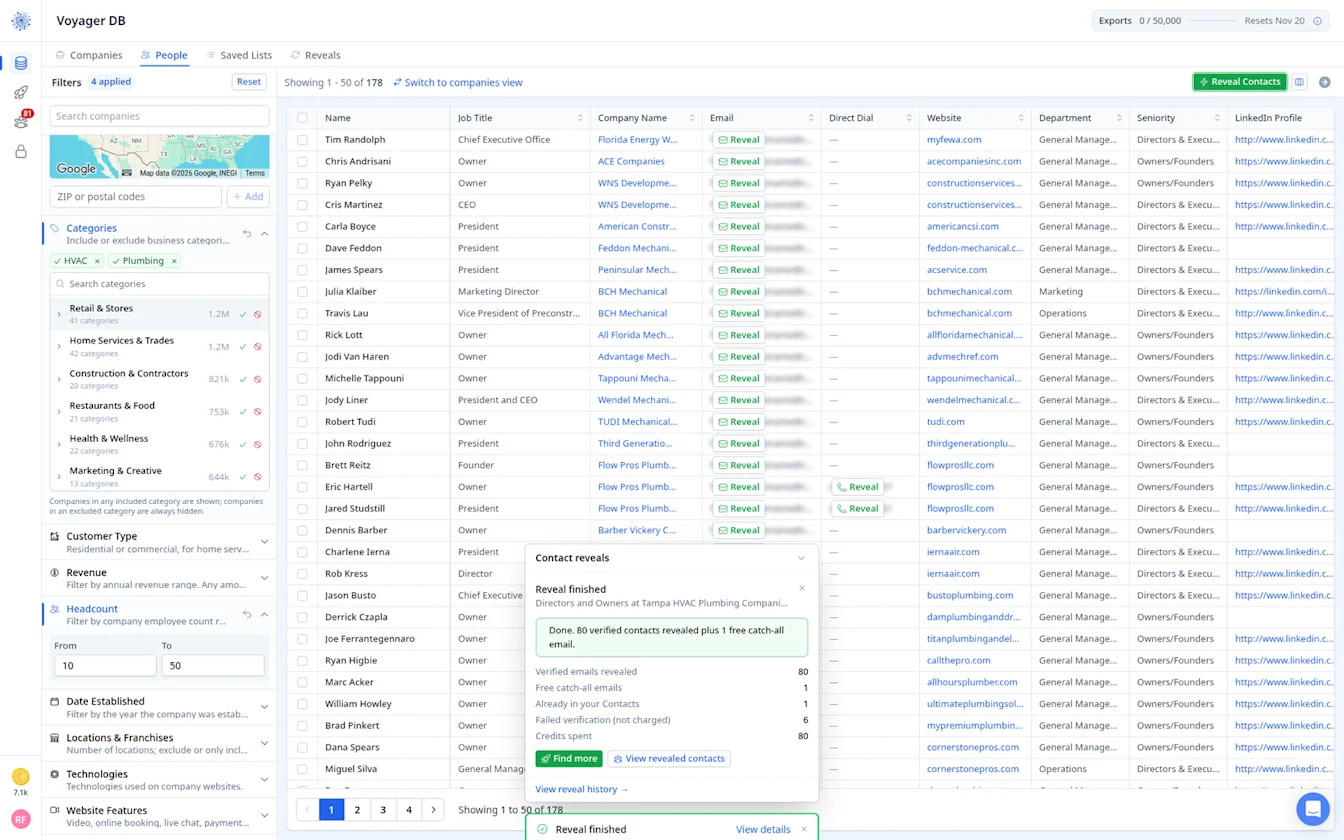
Task: Open the rocket icon in left sidebar
Action: click(21, 93)
